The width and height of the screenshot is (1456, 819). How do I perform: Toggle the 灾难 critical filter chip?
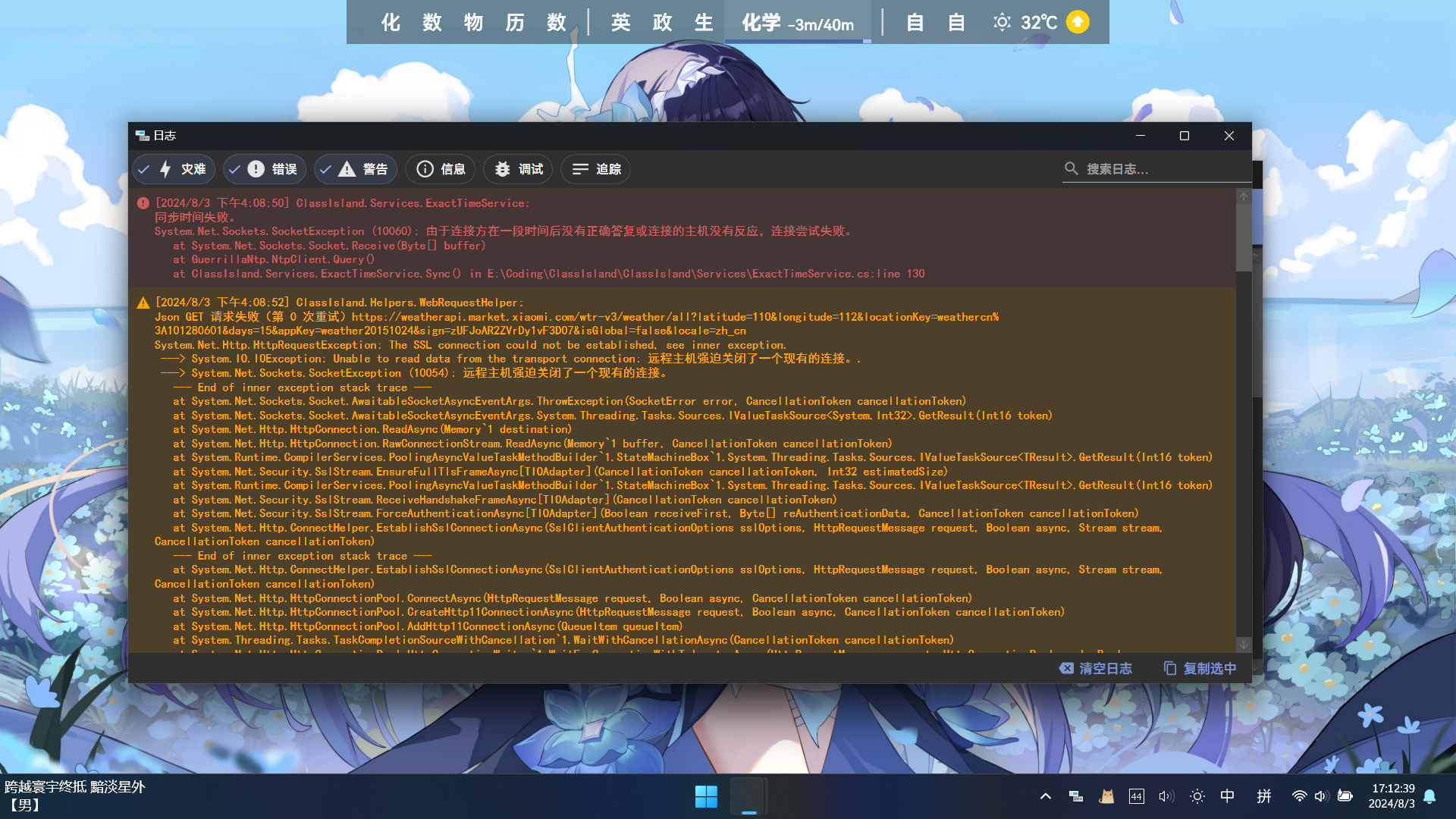pyautogui.click(x=174, y=169)
